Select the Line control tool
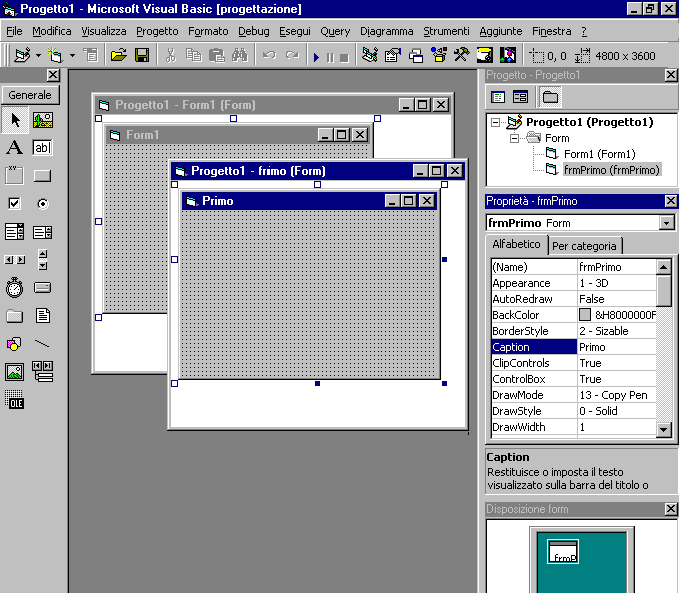 42,344
